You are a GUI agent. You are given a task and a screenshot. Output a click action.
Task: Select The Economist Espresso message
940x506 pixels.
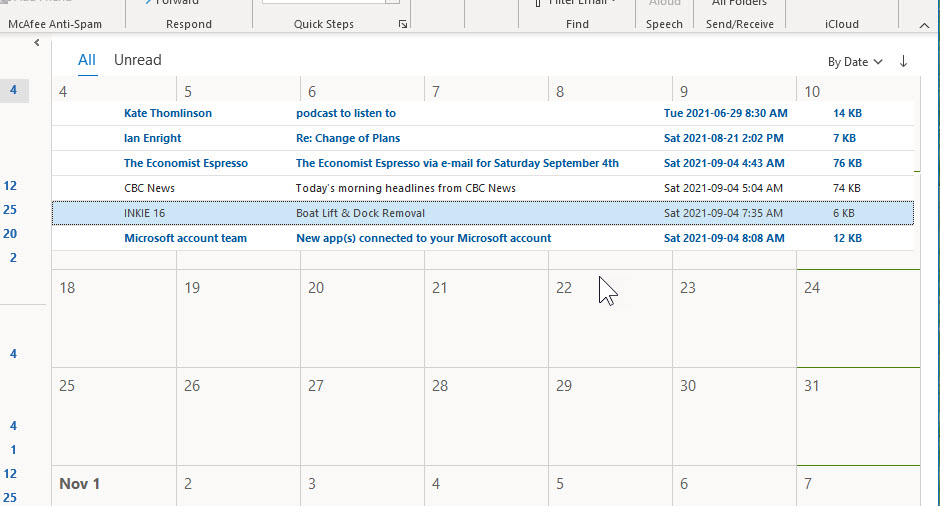[456, 163]
